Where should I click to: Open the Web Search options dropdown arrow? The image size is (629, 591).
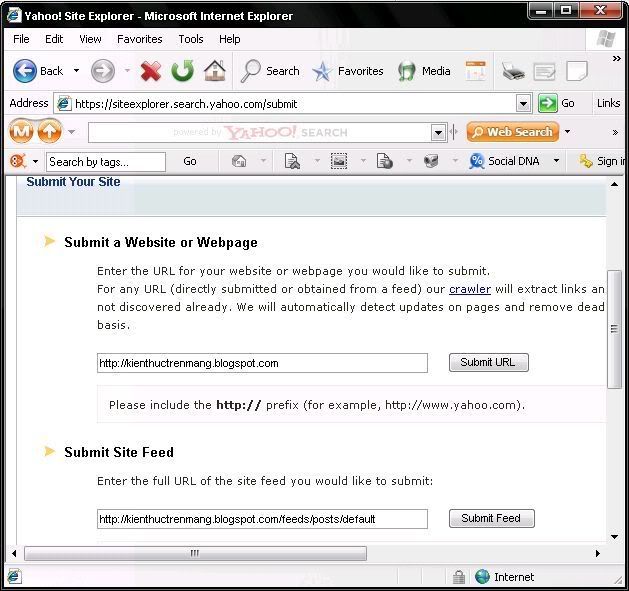click(567, 132)
